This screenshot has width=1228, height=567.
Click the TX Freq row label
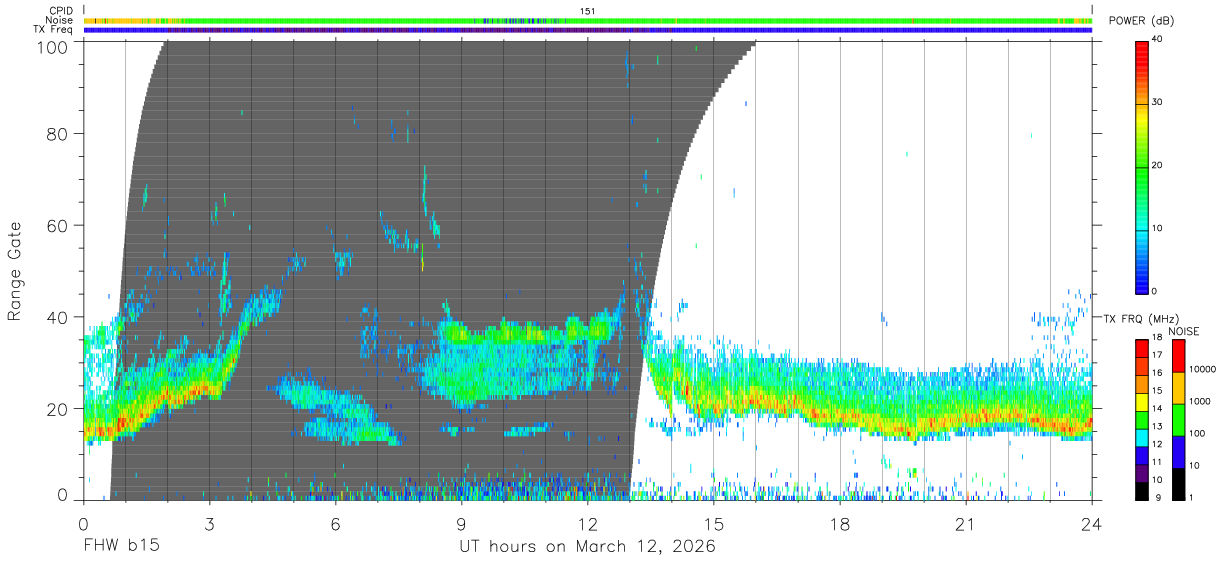53,30
